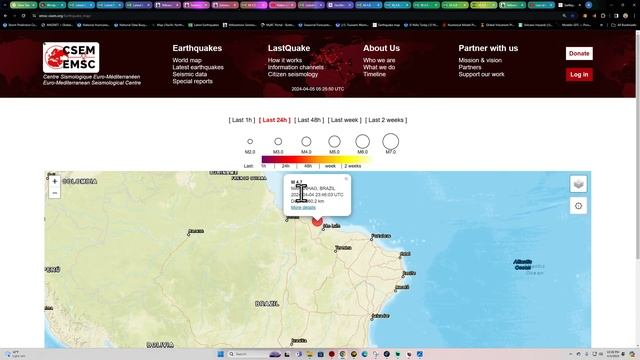The image size is (640, 360).
Task: Open Who we are link
Action: pyautogui.click(x=379, y=60)
